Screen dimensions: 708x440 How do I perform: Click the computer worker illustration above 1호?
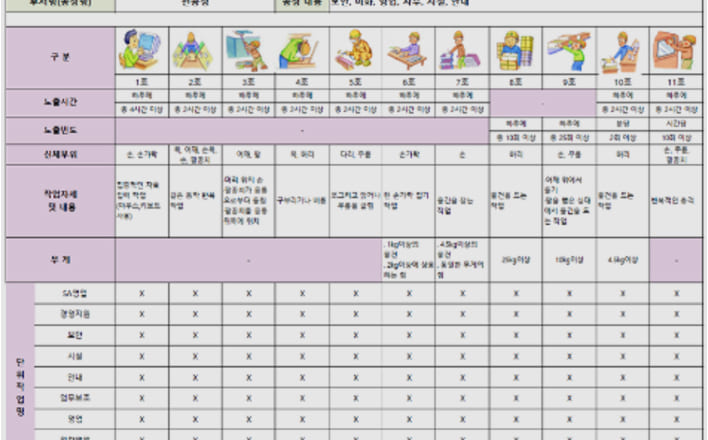click(x=141, y=49)
